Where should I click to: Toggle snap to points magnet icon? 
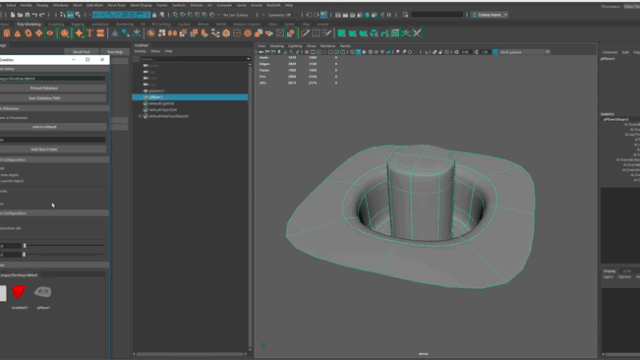coord(191,15)
